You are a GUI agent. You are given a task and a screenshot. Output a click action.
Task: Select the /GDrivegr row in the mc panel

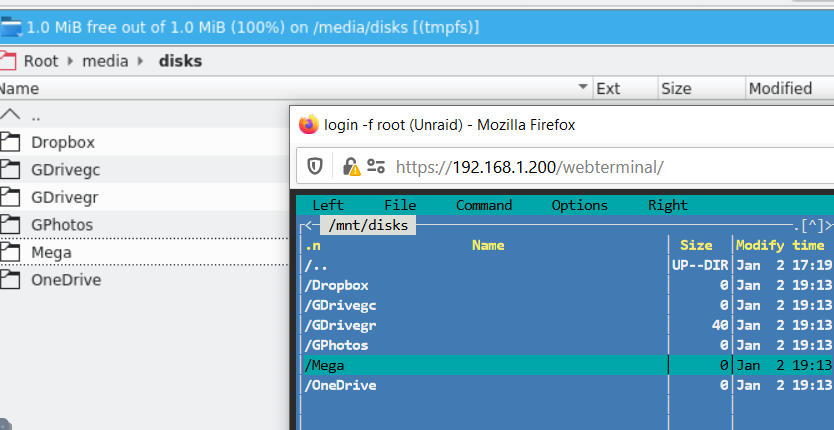(567, 325)
